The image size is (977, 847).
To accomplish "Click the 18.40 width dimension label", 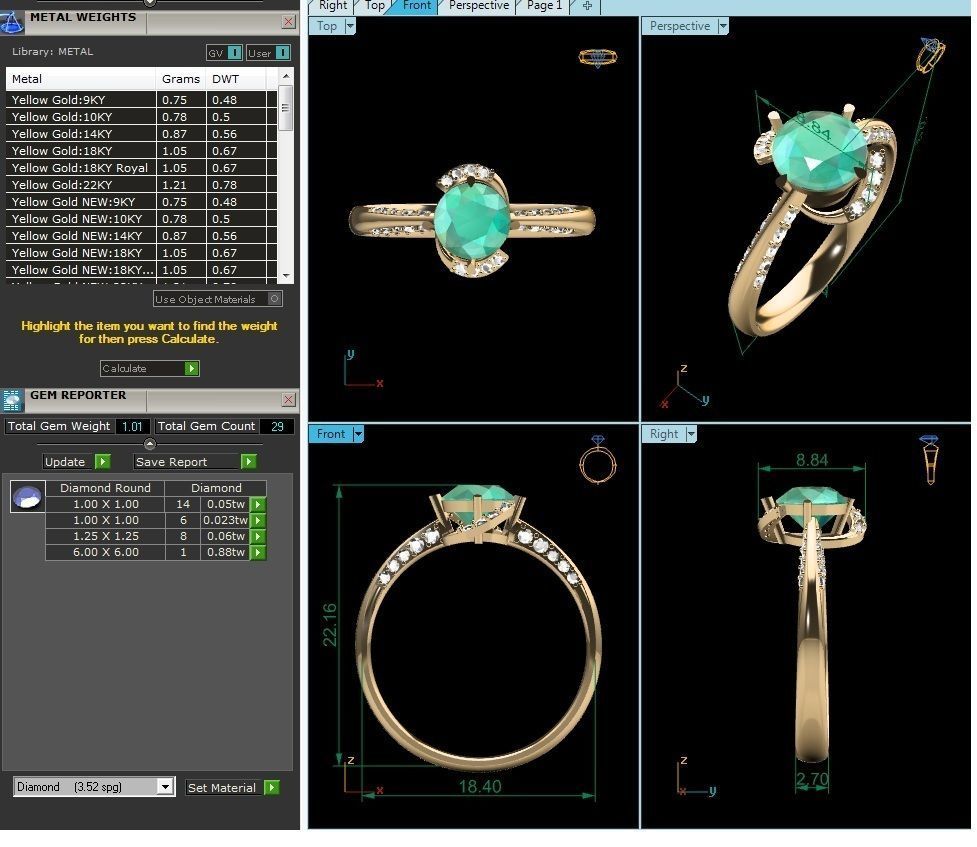I will (x=480, y=787).
